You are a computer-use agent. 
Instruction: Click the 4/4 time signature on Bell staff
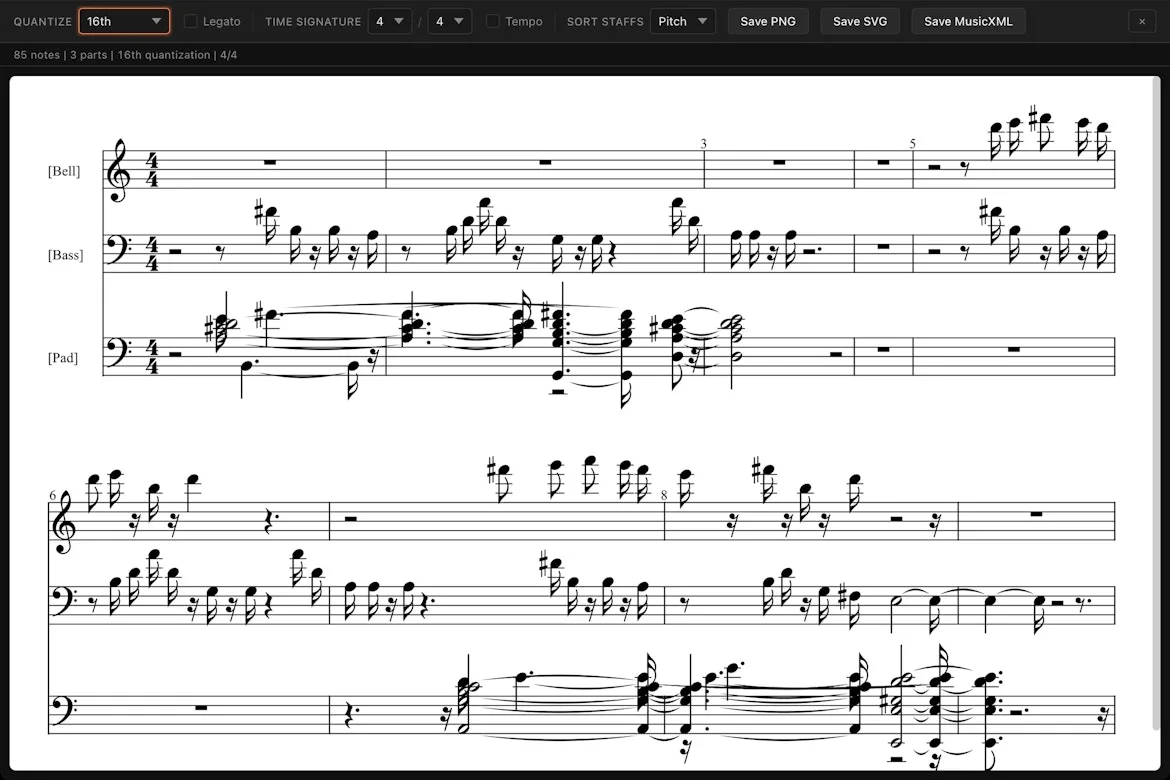(x=152, y=170)
